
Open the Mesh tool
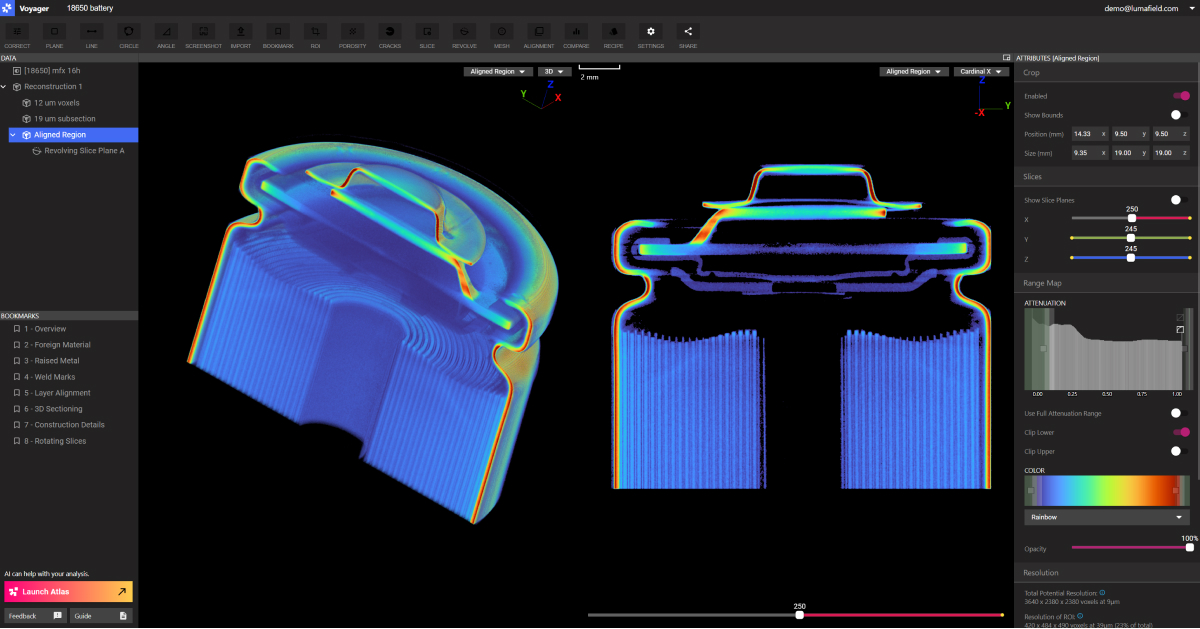(500, 35)
